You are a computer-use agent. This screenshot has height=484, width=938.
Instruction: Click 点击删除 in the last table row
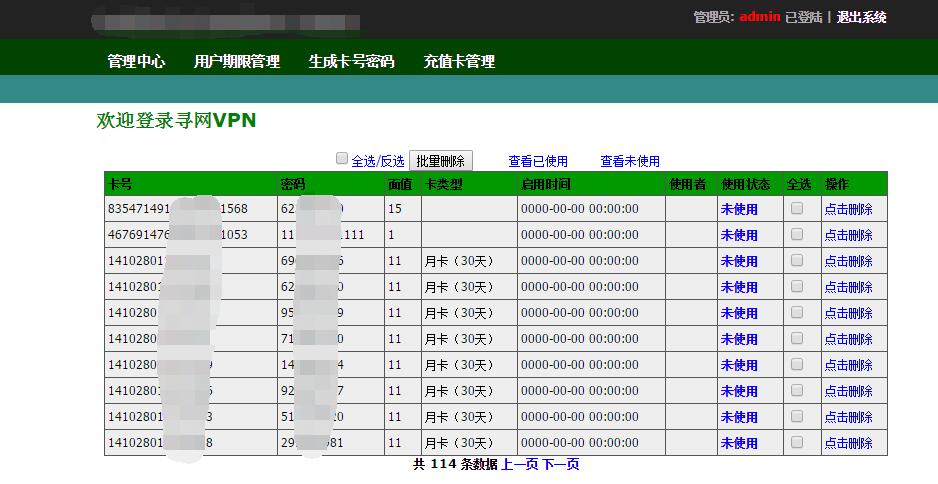click(x=848, y=443)
